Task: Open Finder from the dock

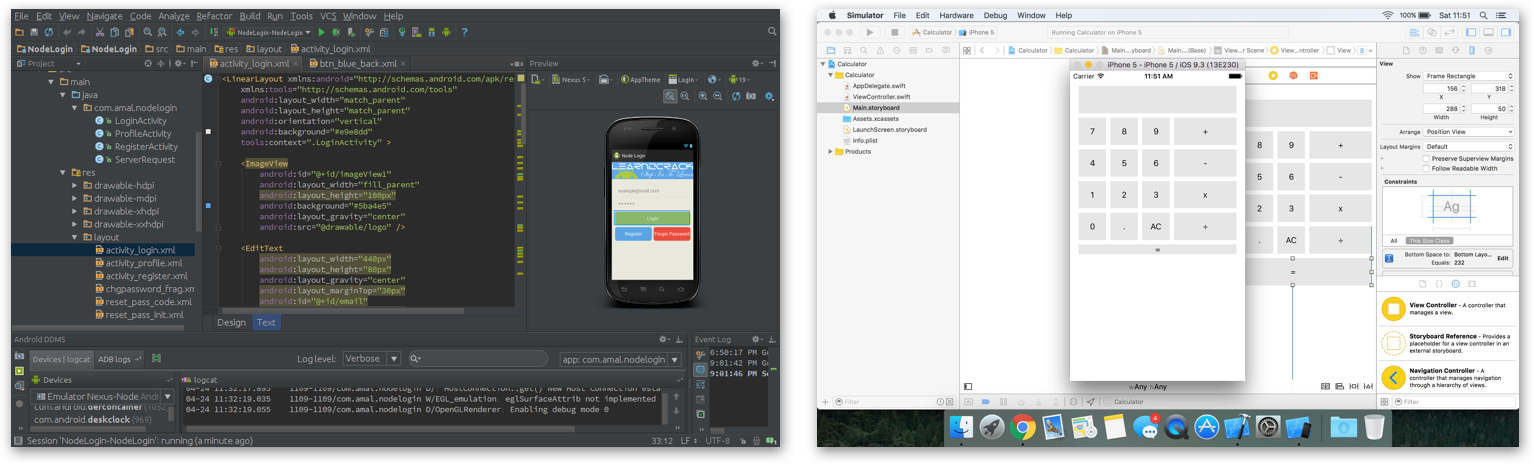Action: [x=961, y=428]
